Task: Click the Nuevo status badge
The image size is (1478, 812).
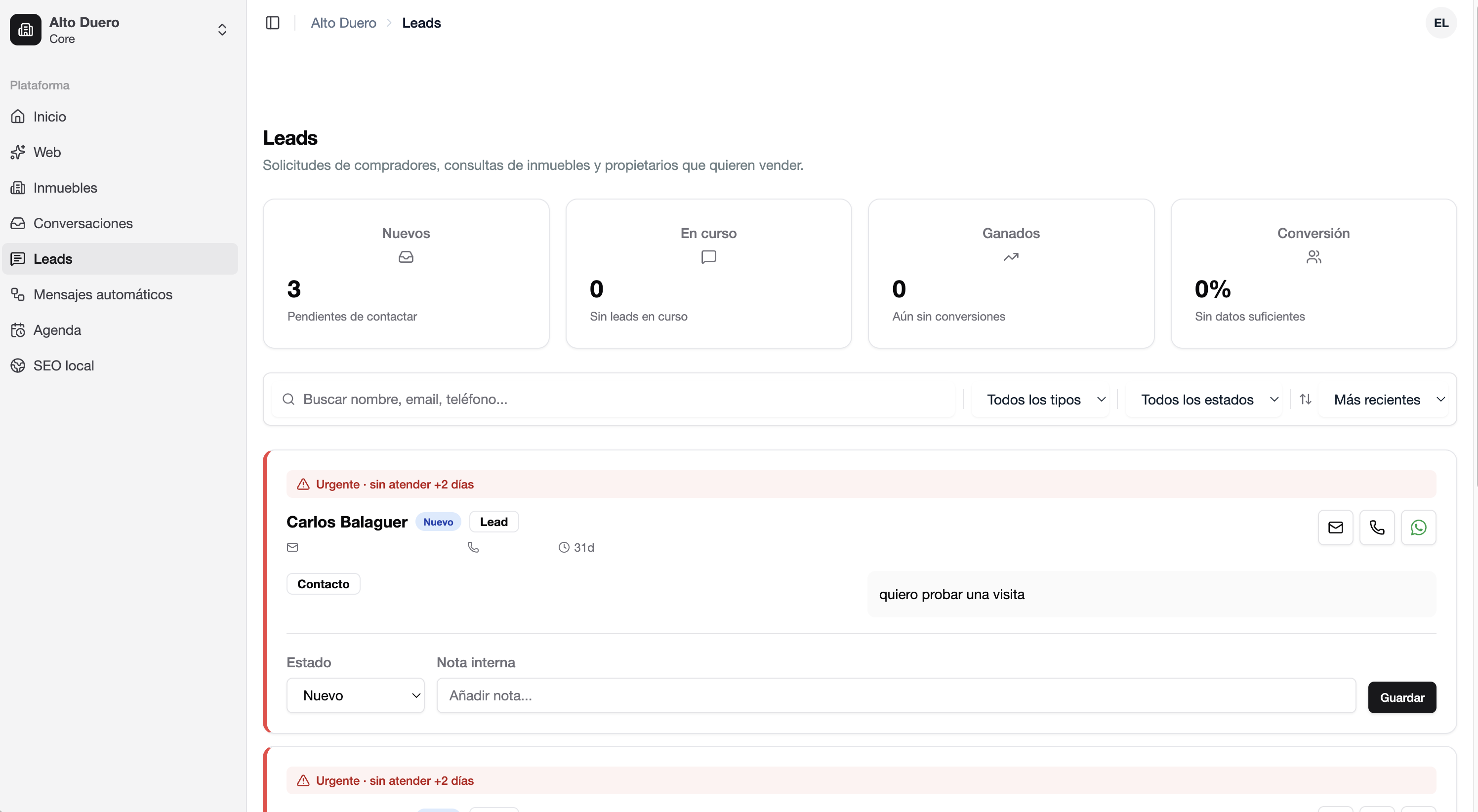Action: coord(438,522)
